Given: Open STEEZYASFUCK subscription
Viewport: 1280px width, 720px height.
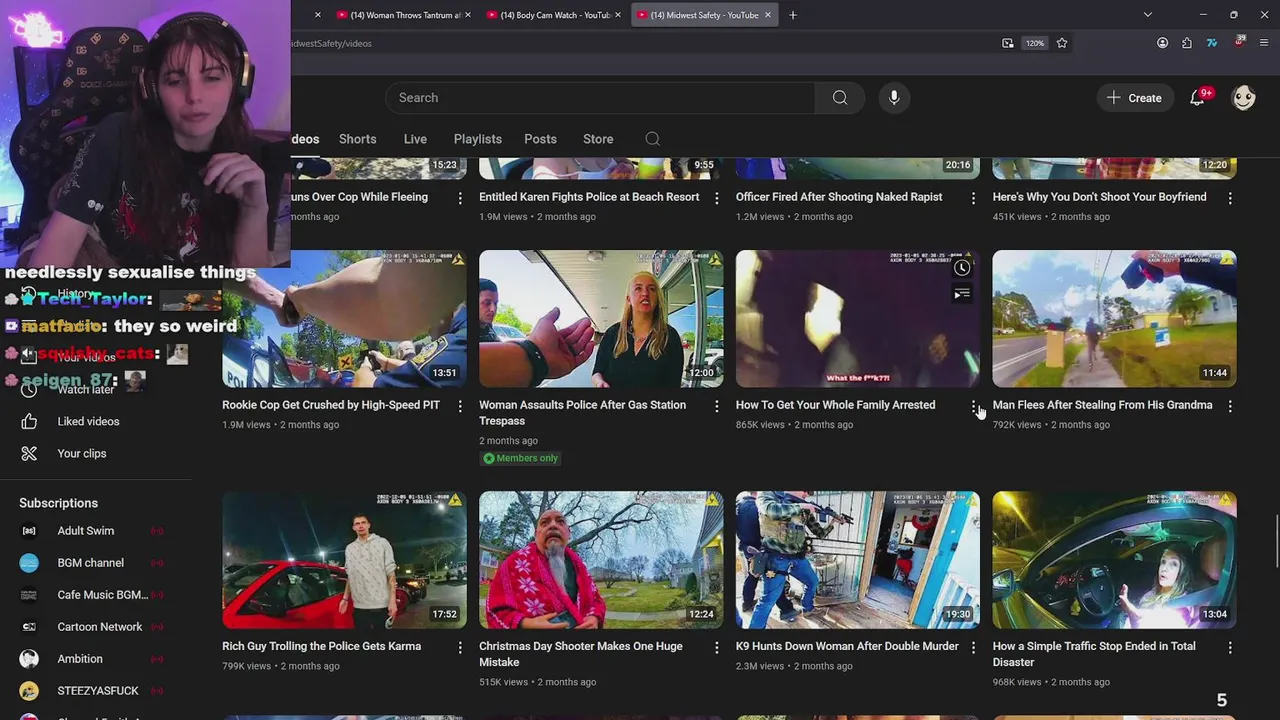Looking at the screenshot, I should (x=96, y=691).
